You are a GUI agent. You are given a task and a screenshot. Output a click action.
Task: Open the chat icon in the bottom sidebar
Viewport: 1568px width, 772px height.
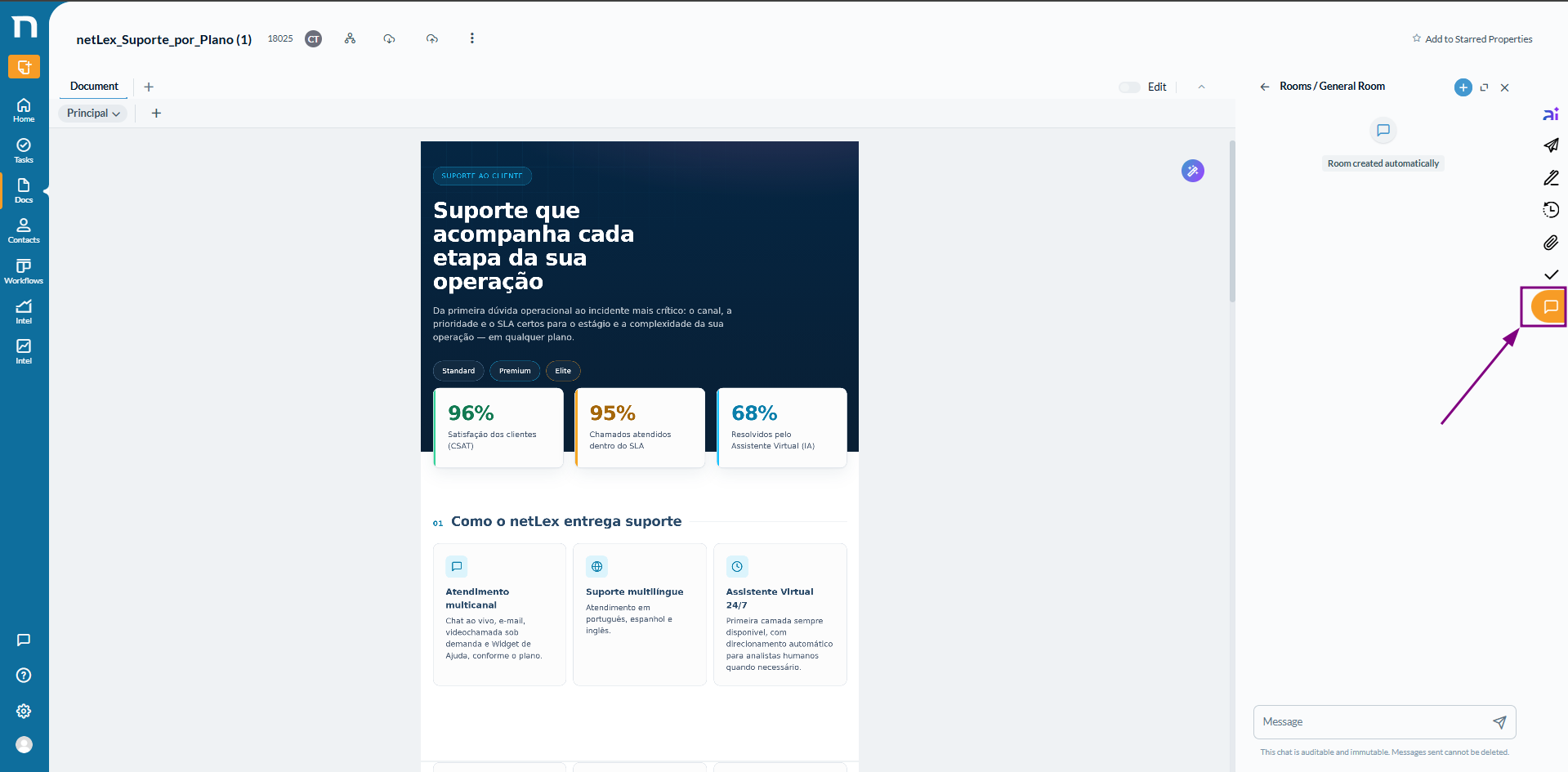(x=24, y=640)
